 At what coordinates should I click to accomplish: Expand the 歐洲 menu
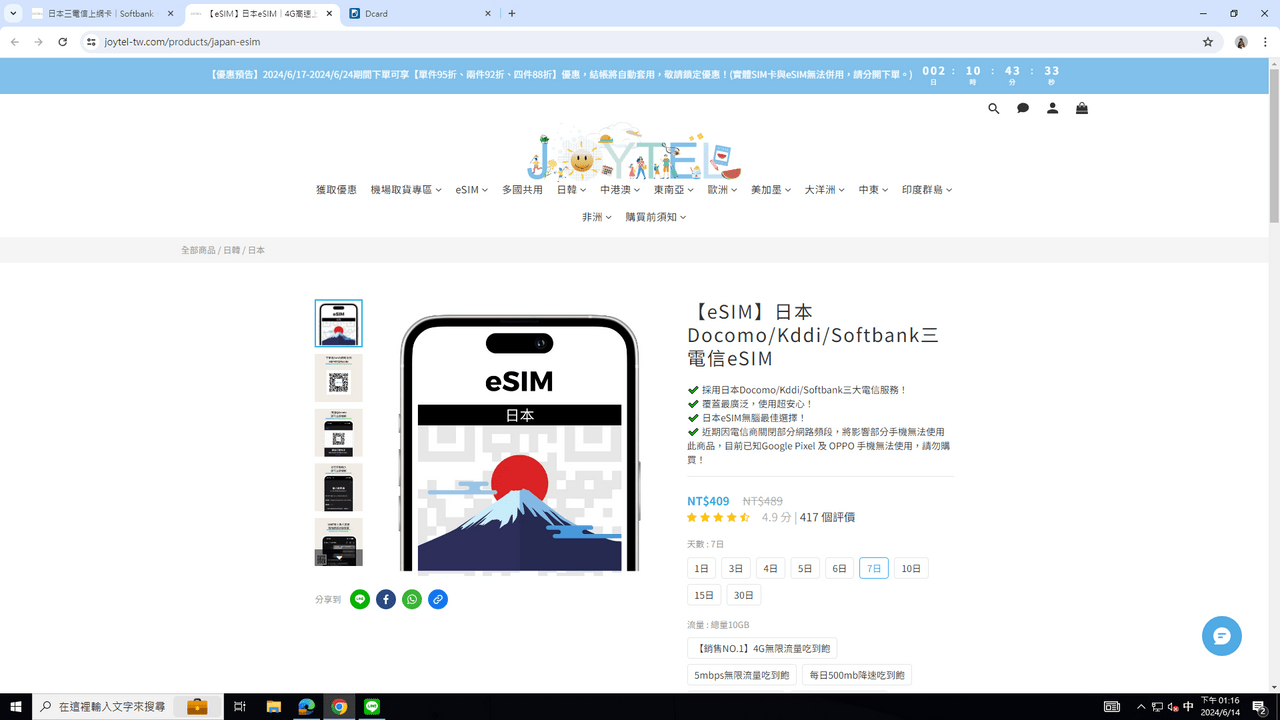[x=723, y=190]
